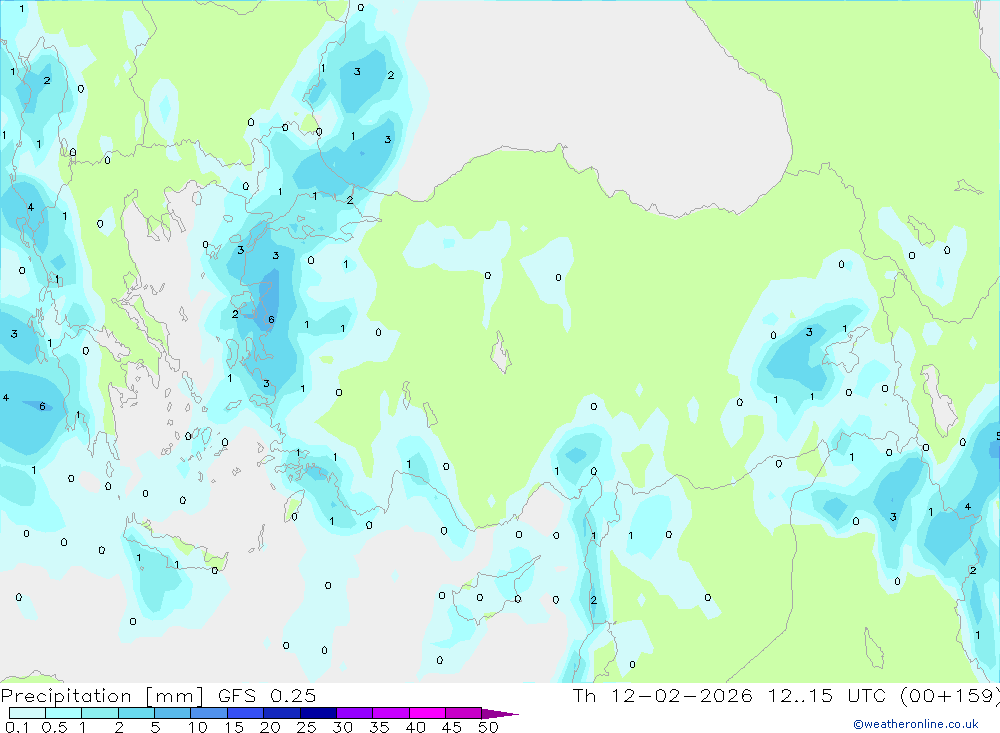Open the weatheronline.co.uk link
The image size is (1000, 733).
point(916,724)
